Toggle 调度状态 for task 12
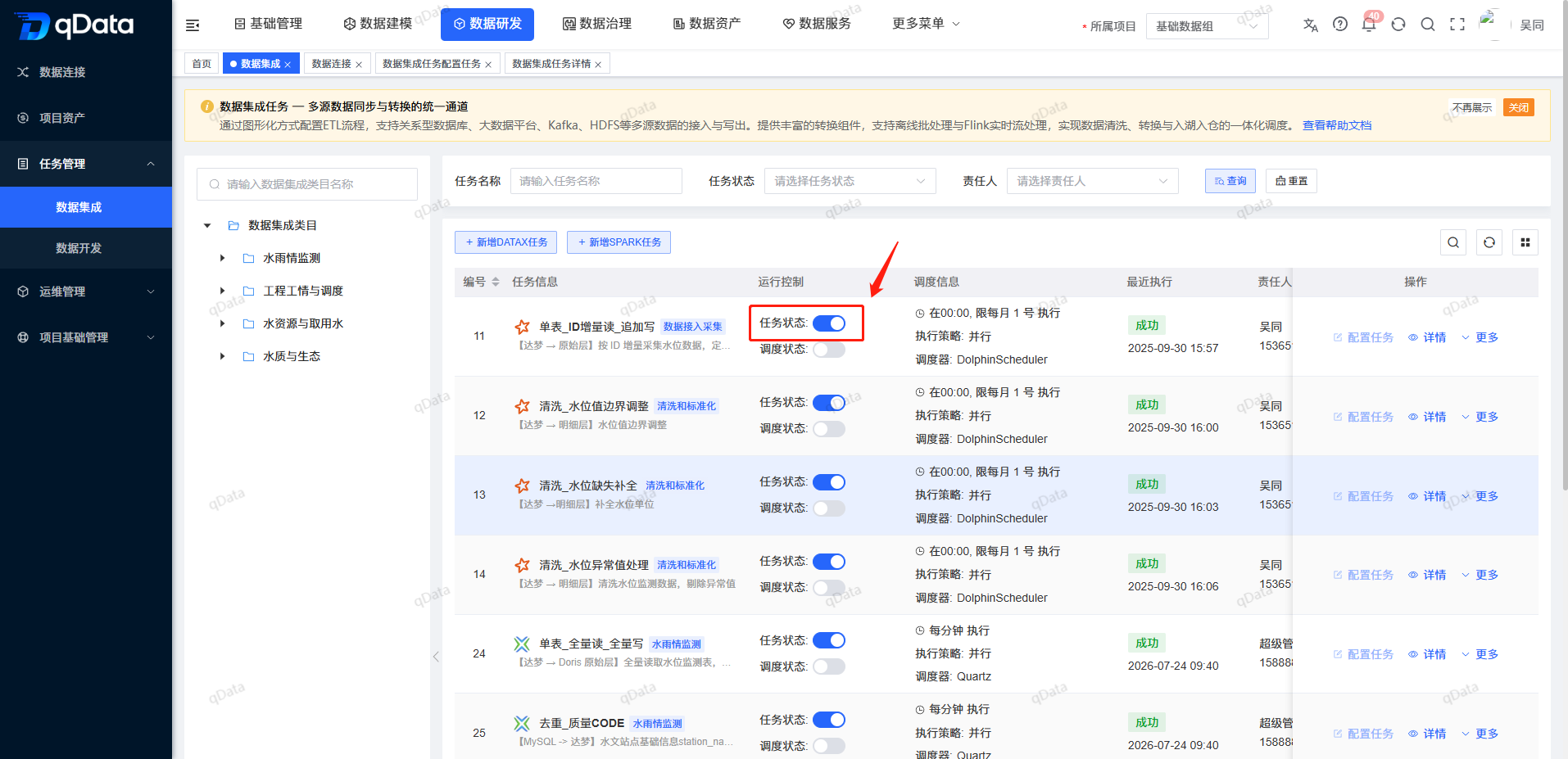This screenshot has height=759, width=1568. pyautogui.click(x=829, y=429)
